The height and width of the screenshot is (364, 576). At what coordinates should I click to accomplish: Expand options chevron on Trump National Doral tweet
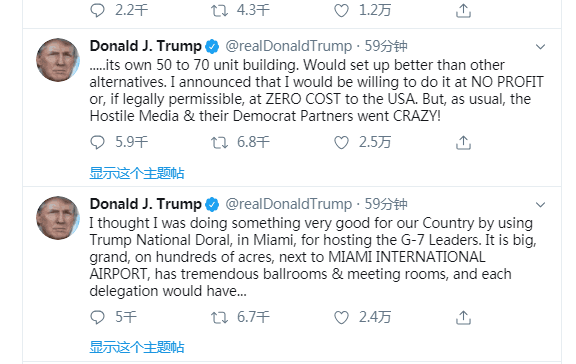click(540, 205)
